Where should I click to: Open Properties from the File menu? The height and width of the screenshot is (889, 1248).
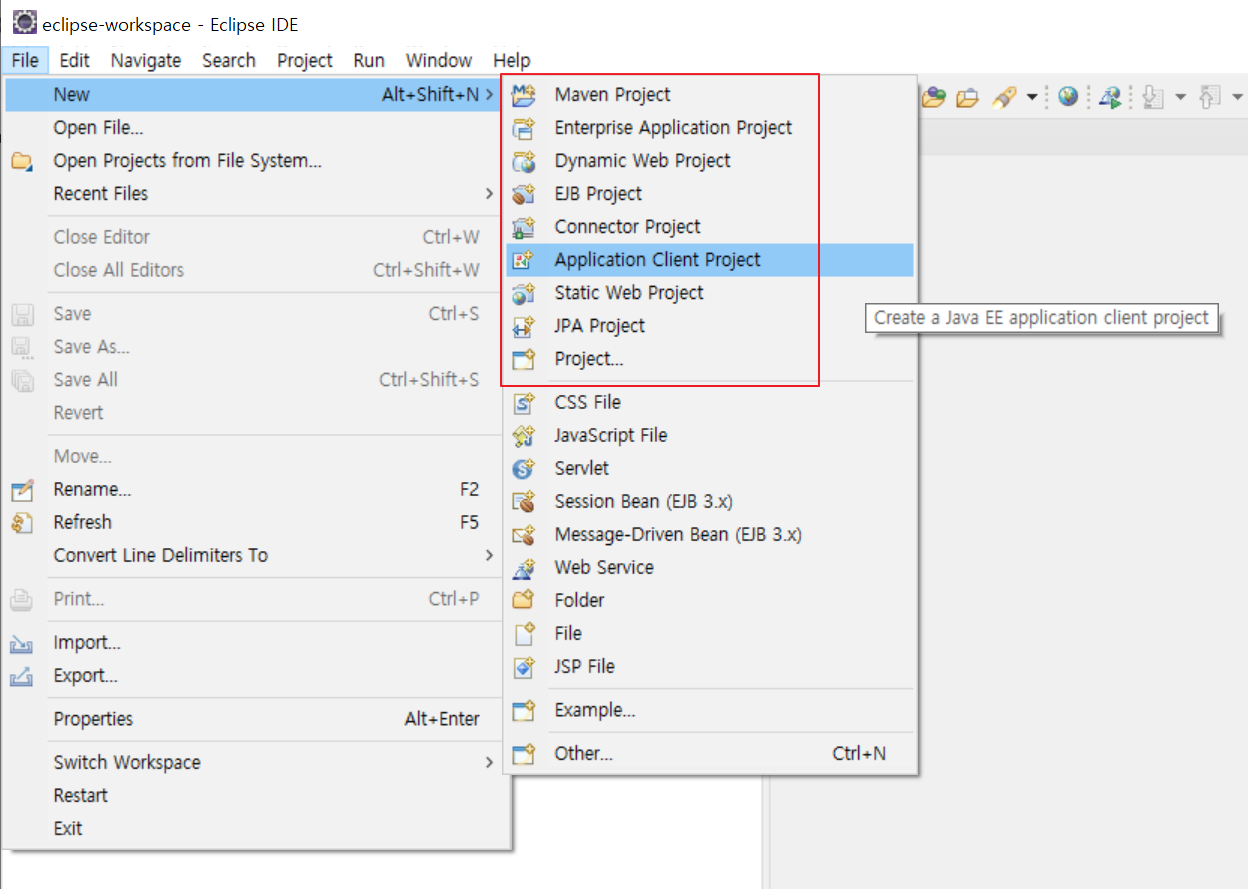pyautogui.click(x=259, y=719)
